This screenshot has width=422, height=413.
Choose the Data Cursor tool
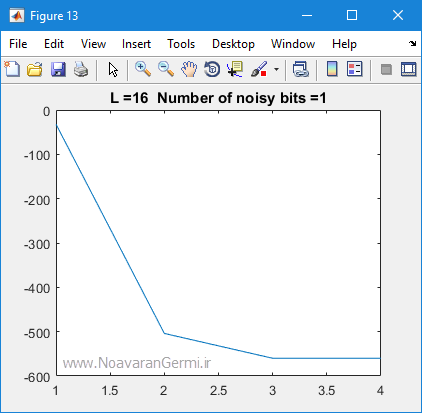[235, 69]
